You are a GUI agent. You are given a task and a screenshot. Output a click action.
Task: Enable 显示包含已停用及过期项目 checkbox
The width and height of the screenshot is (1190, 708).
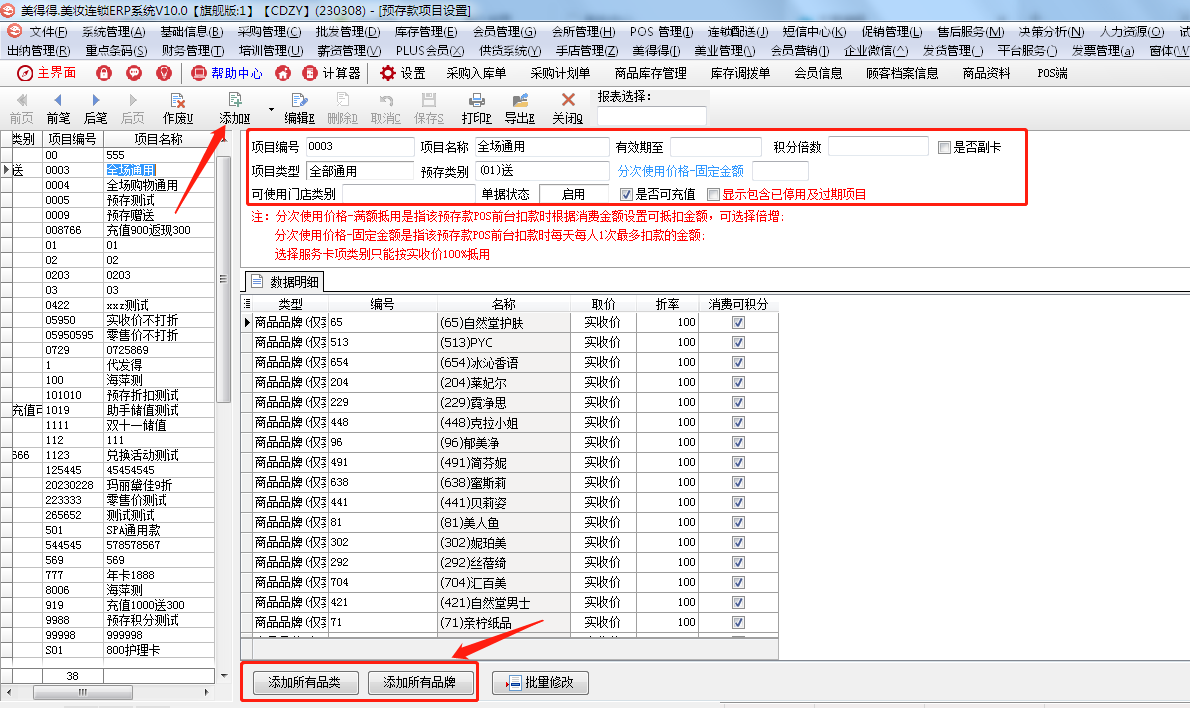713,194
